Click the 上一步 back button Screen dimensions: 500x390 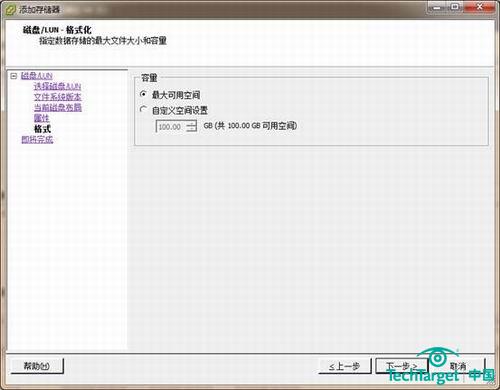[345, 366]
